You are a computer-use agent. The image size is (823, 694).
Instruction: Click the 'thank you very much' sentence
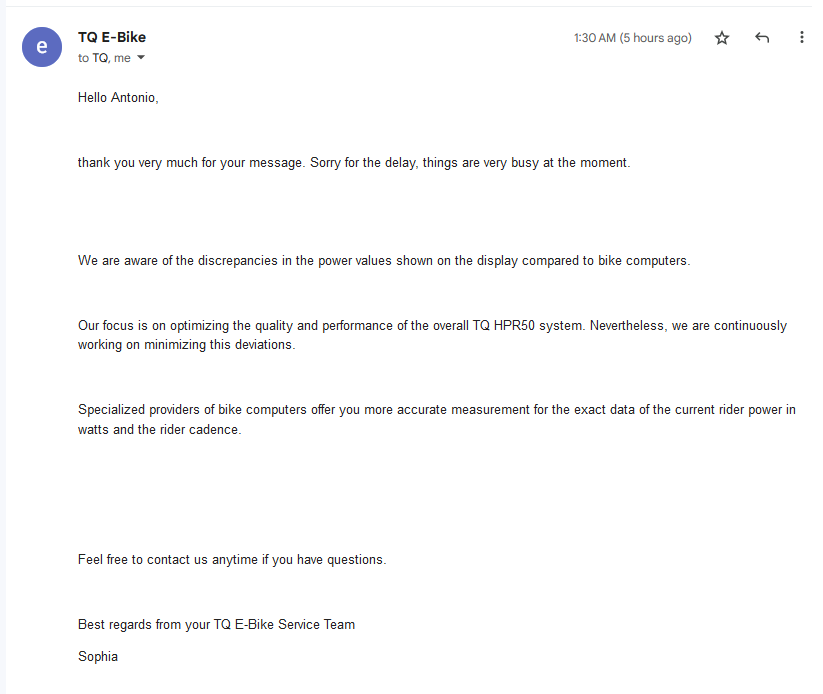(x=190, y=162)
